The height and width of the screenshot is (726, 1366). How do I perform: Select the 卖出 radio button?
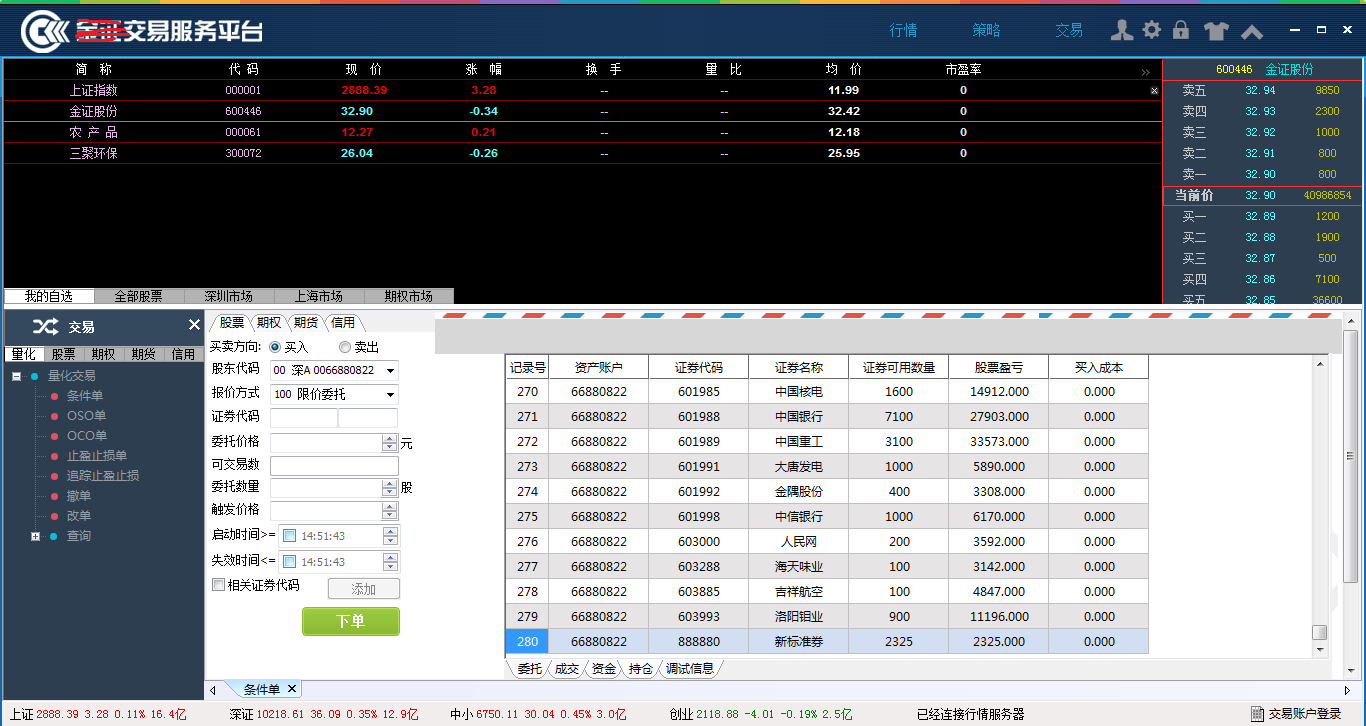(x=346, y=347)
